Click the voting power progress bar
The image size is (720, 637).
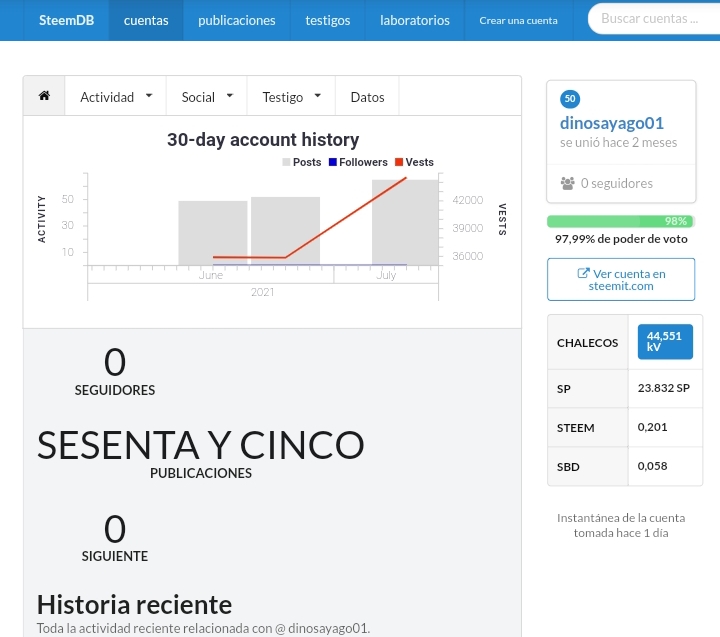(620, 221)
